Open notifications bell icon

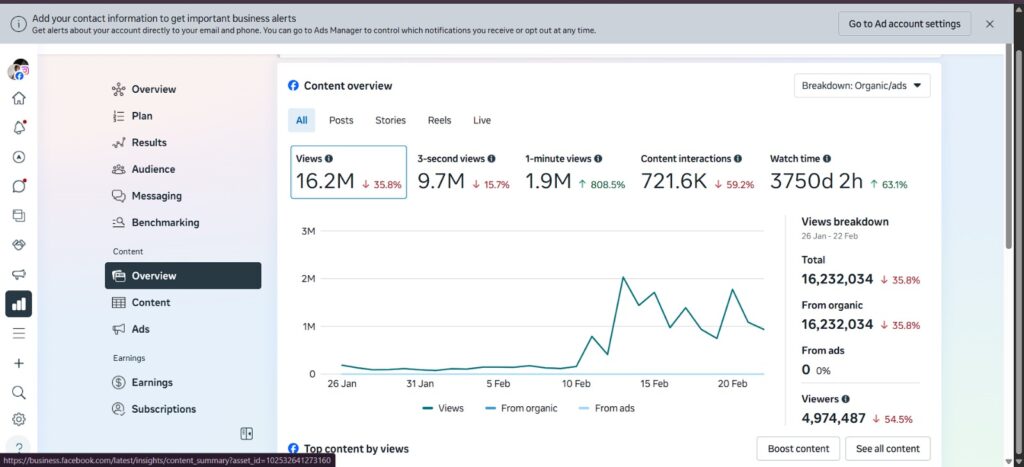[x=19, y=127]
